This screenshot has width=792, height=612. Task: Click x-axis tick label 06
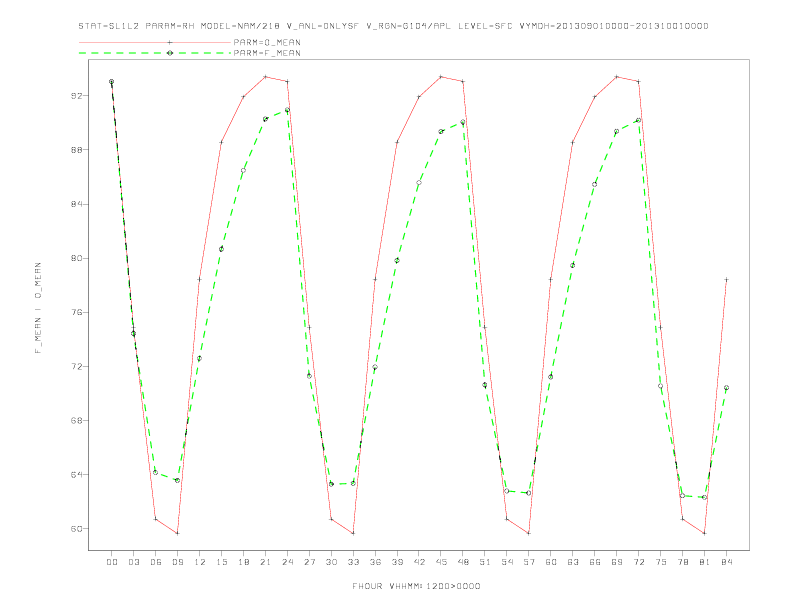click(x=156, y=562)
